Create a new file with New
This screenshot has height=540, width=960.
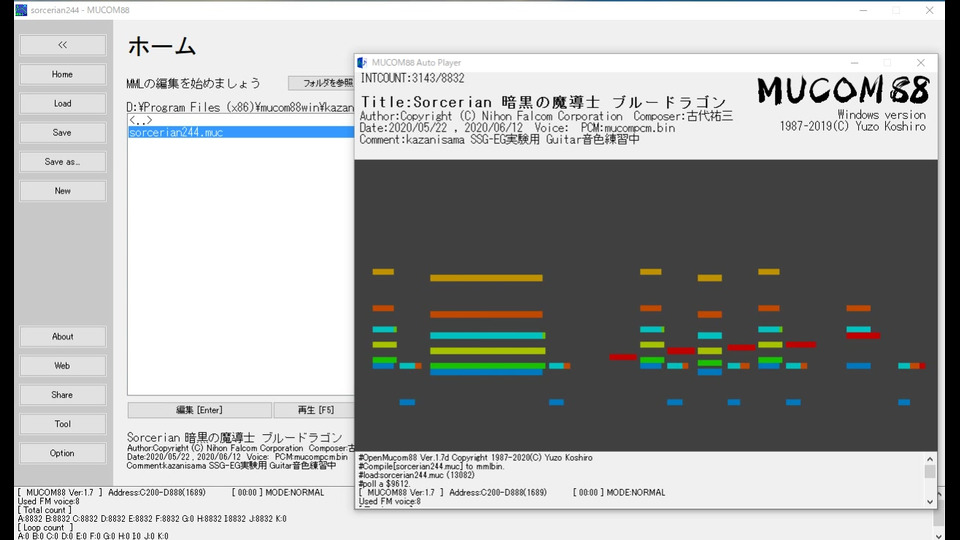tap(62, 191)
